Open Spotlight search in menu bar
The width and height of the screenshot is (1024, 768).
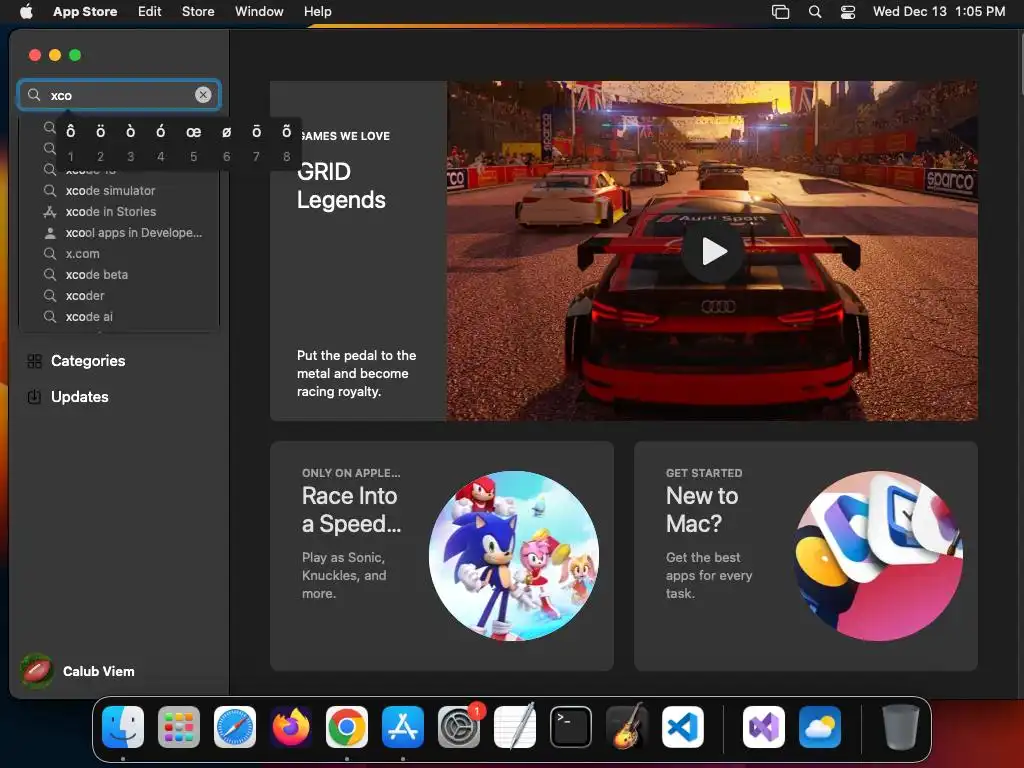pos(815,11)
